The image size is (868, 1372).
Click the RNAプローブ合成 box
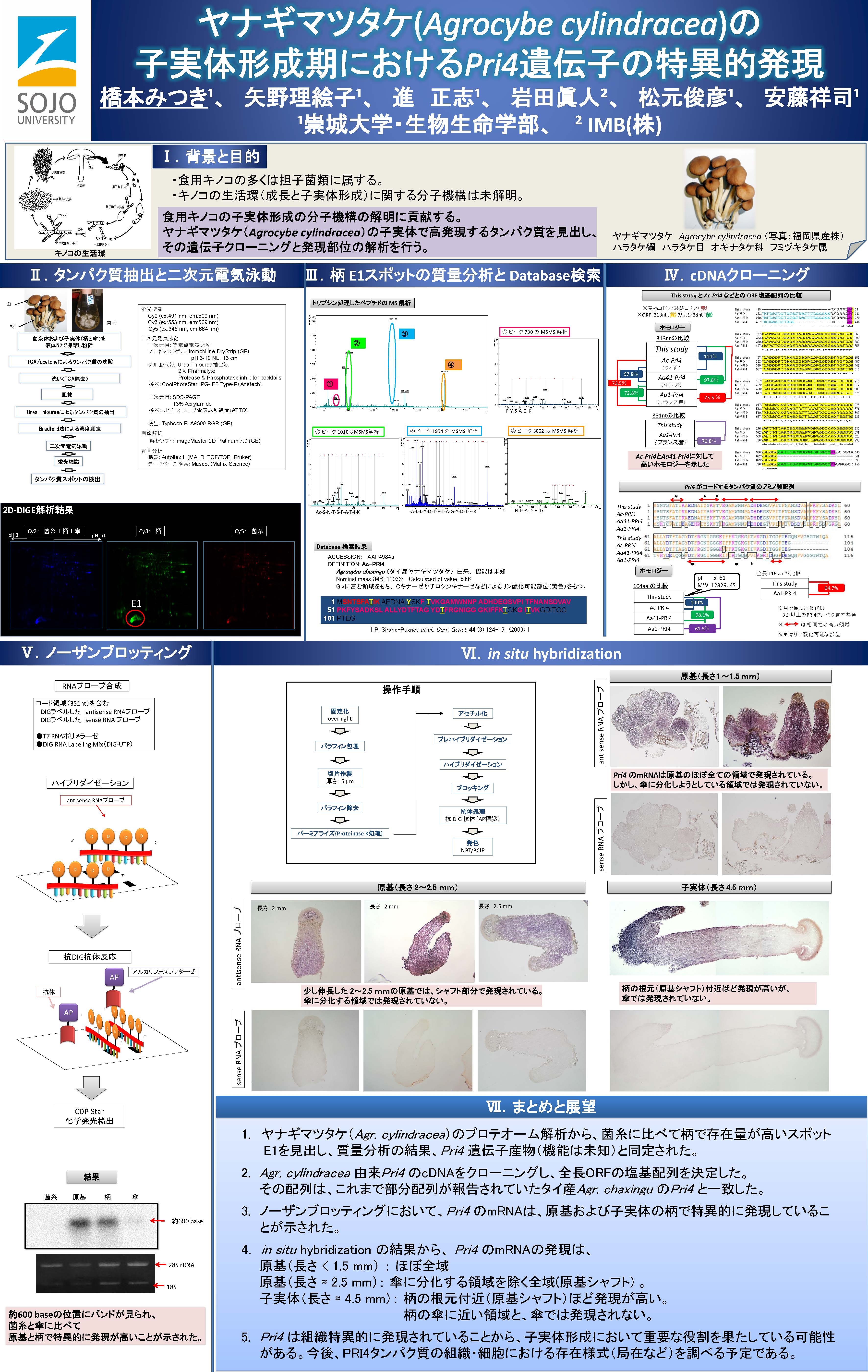92,686
